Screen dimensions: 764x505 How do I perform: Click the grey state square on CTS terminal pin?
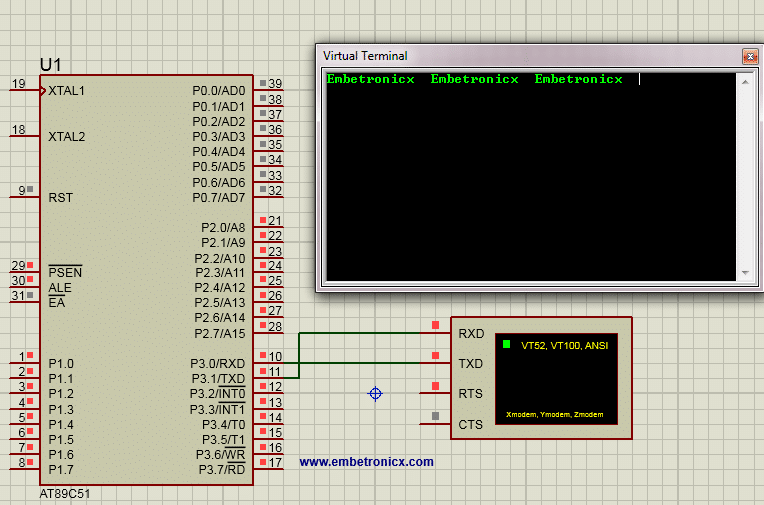point(435,416)
